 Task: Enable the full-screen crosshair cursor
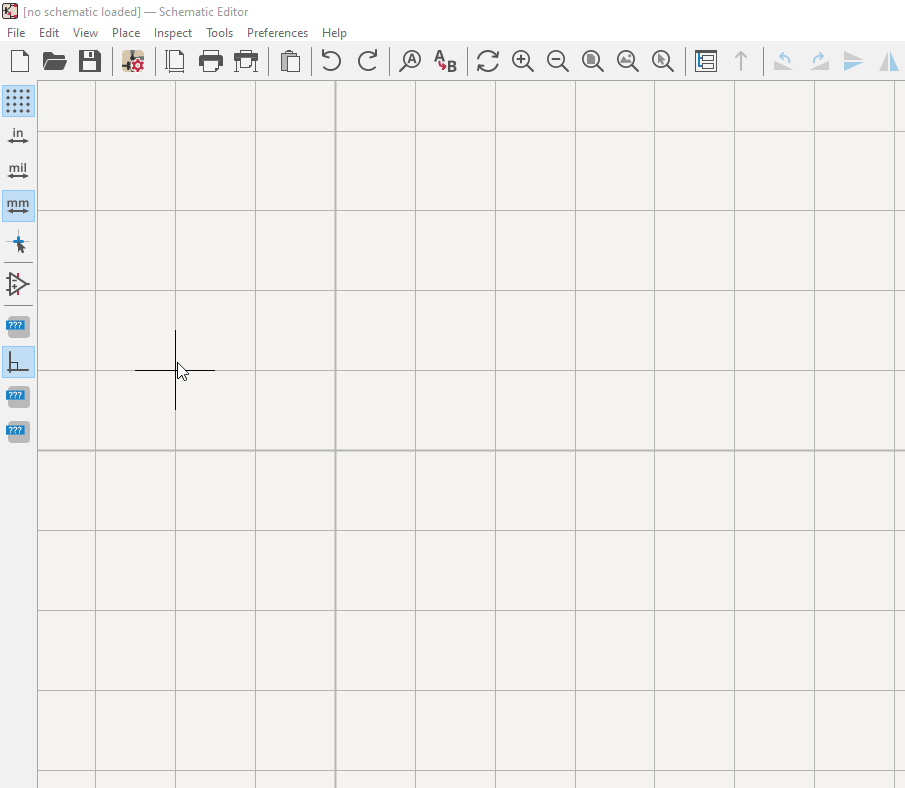click(x=17, y=242)
